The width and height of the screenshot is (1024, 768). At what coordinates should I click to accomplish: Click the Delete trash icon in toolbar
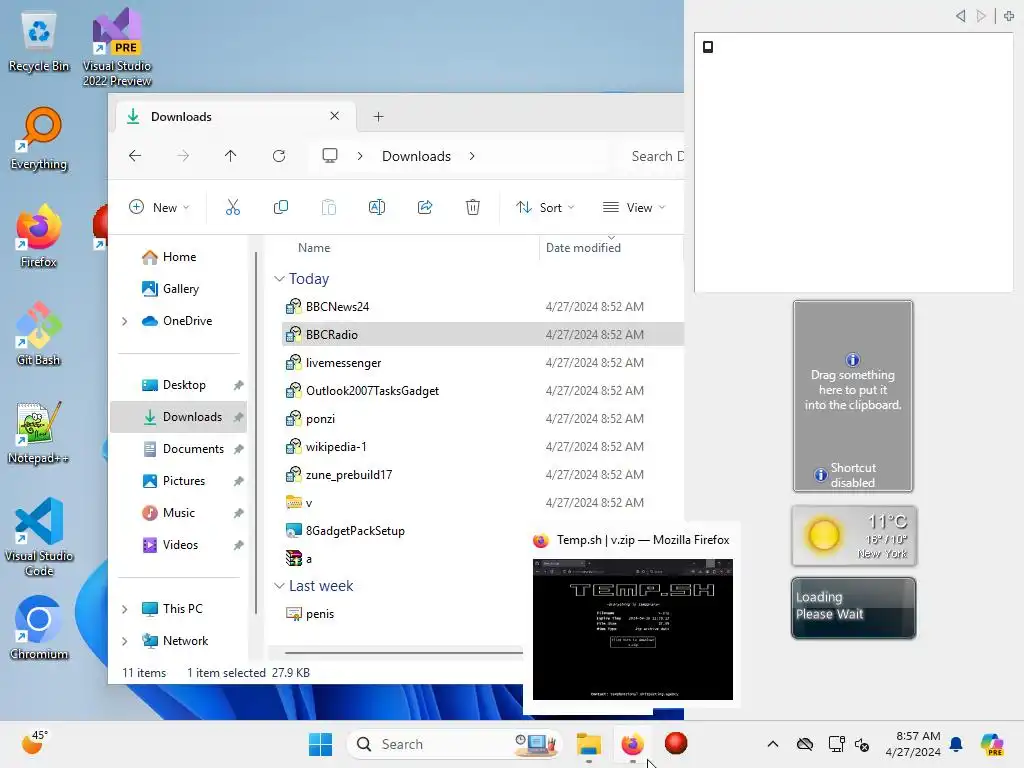click(473, 208)
